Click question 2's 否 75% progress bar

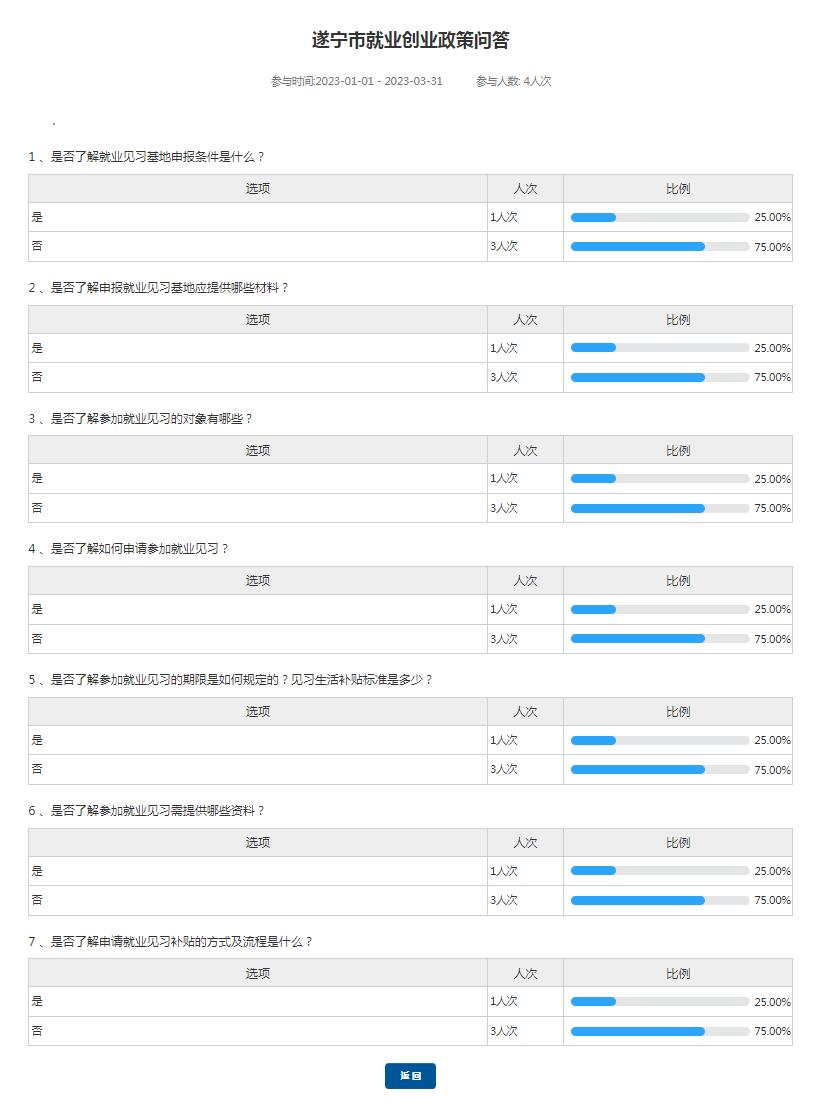click(660, 377)
